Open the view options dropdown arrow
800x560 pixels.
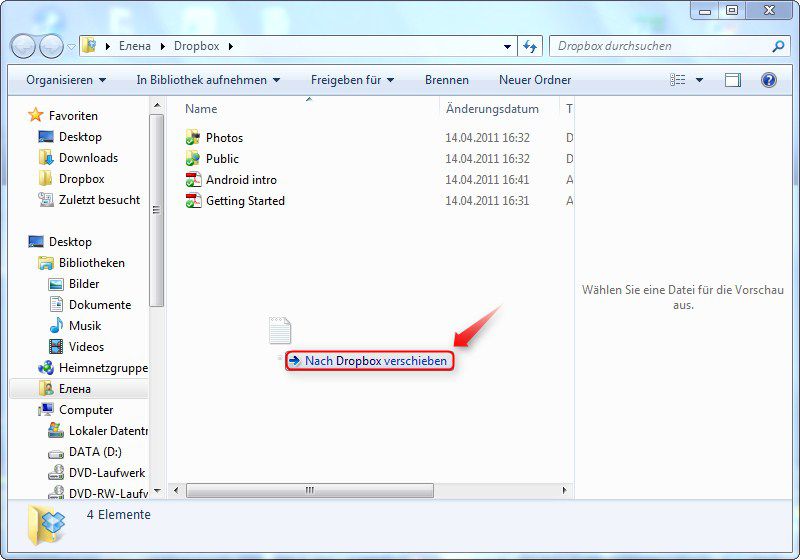699,80
